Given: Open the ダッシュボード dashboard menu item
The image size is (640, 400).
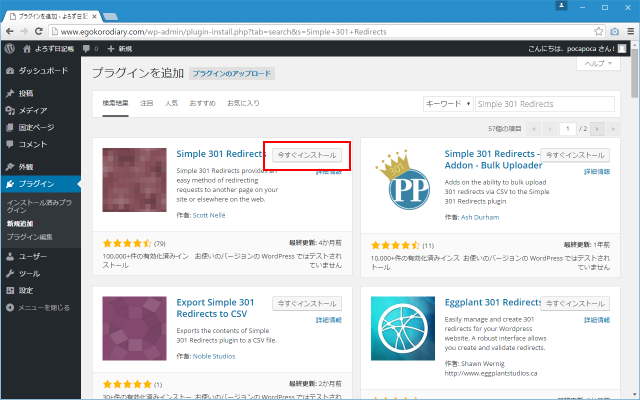Looking at the screenshot, I should pyautogui.click(x=42, y=71).
